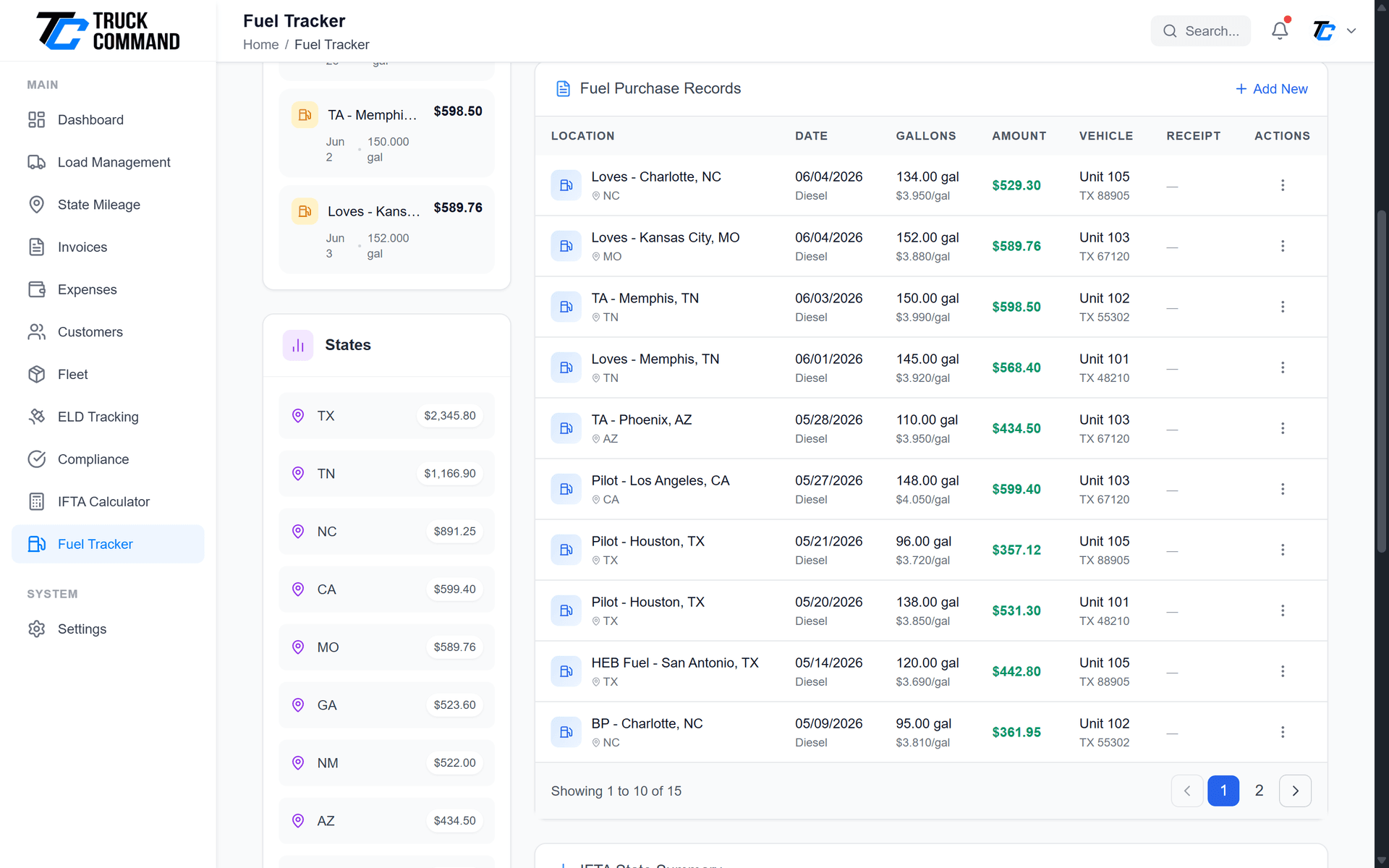This screenshot has height=868, width=1389.
Task: Sort by the Date column header
Action: pos(811,136)
